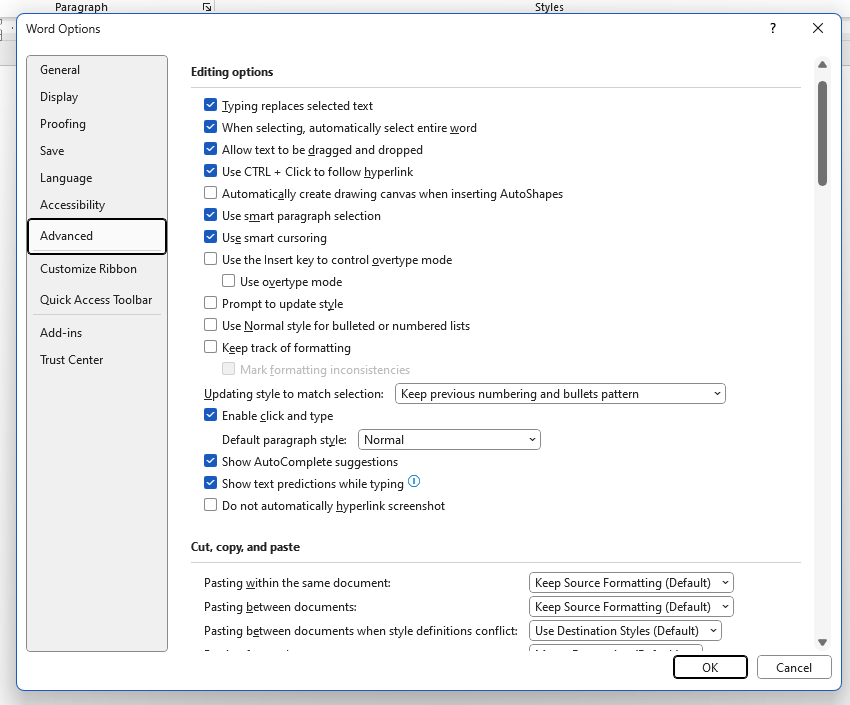Select the Language category

(x=96, y=178)
